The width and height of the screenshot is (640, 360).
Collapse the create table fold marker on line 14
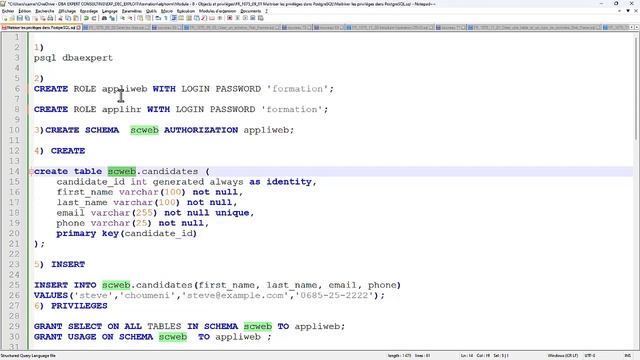pos(31,171)
